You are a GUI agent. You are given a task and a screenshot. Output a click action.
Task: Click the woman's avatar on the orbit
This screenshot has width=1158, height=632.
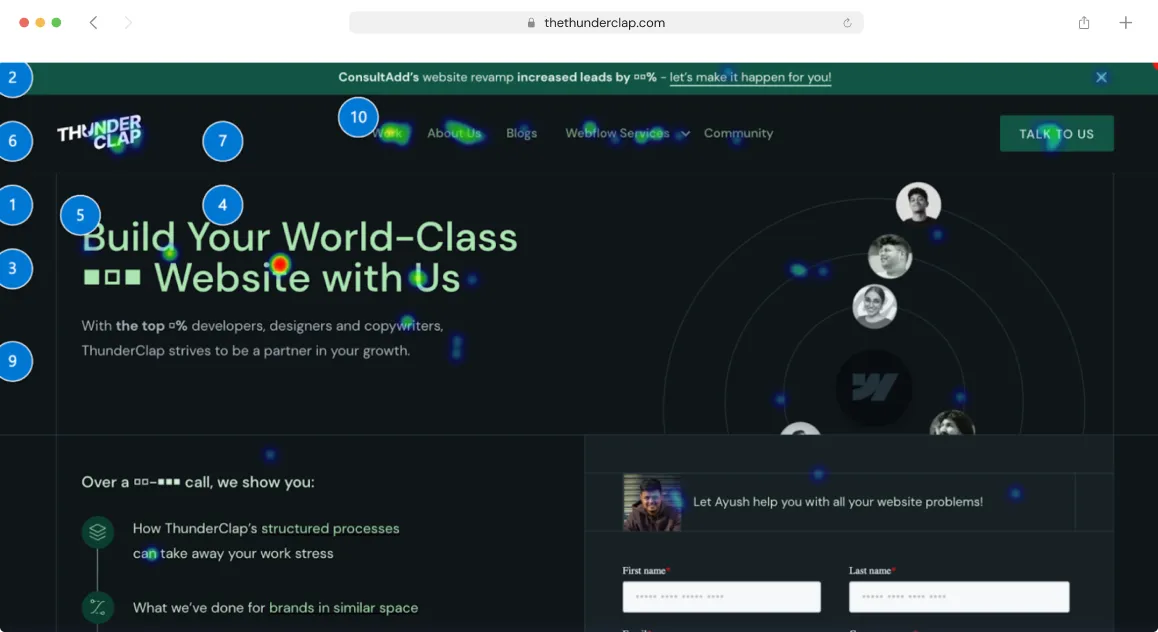(875, 306)
